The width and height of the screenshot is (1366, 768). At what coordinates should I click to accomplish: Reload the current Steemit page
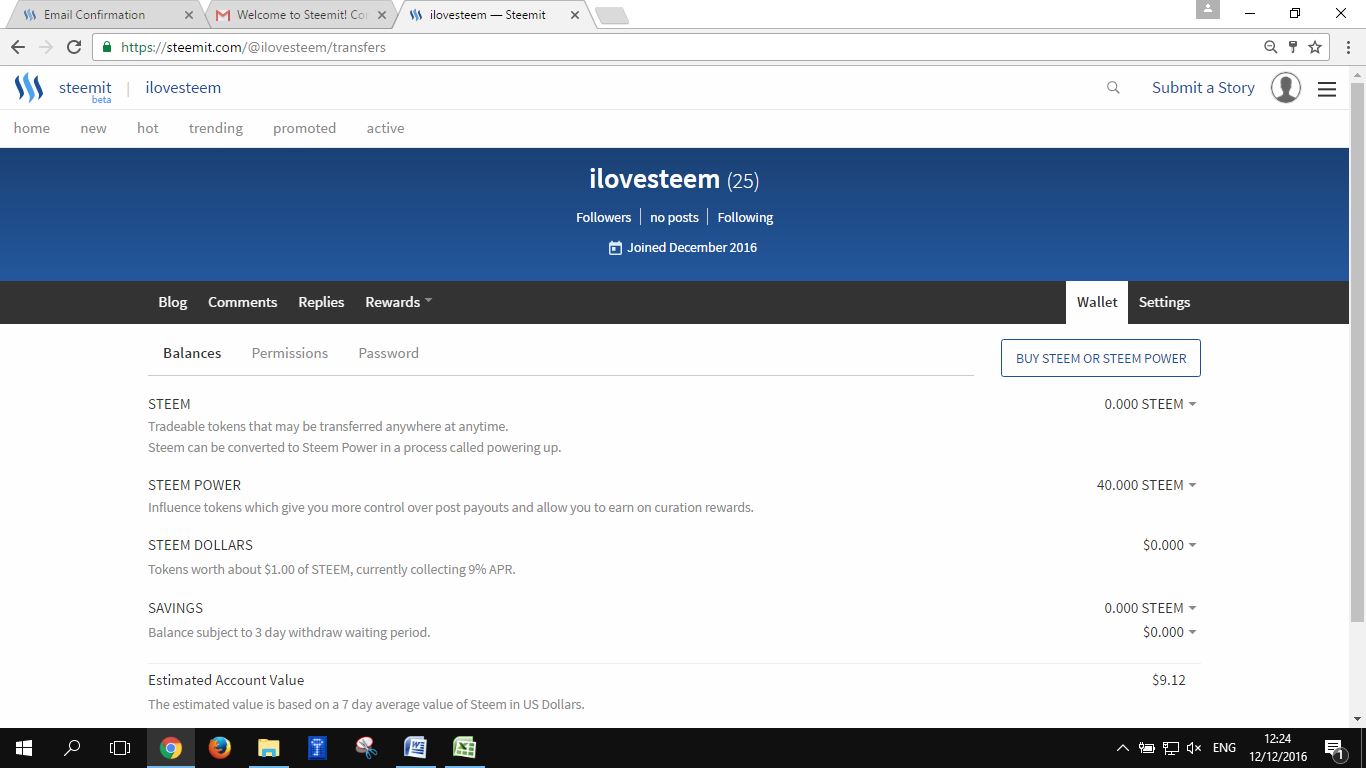tap(74, 47)
